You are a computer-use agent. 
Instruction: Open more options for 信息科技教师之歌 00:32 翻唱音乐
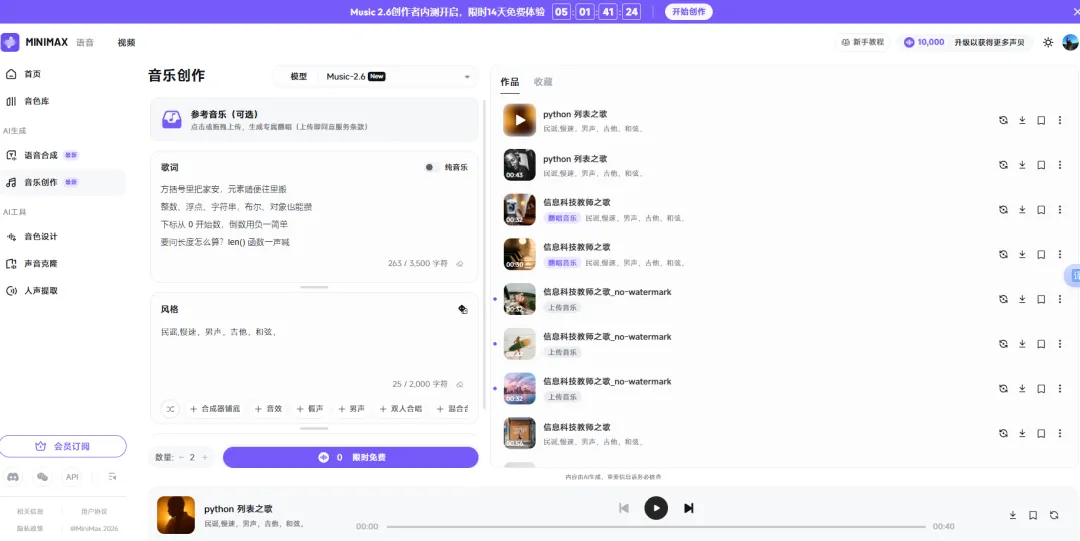(1060, 210)
